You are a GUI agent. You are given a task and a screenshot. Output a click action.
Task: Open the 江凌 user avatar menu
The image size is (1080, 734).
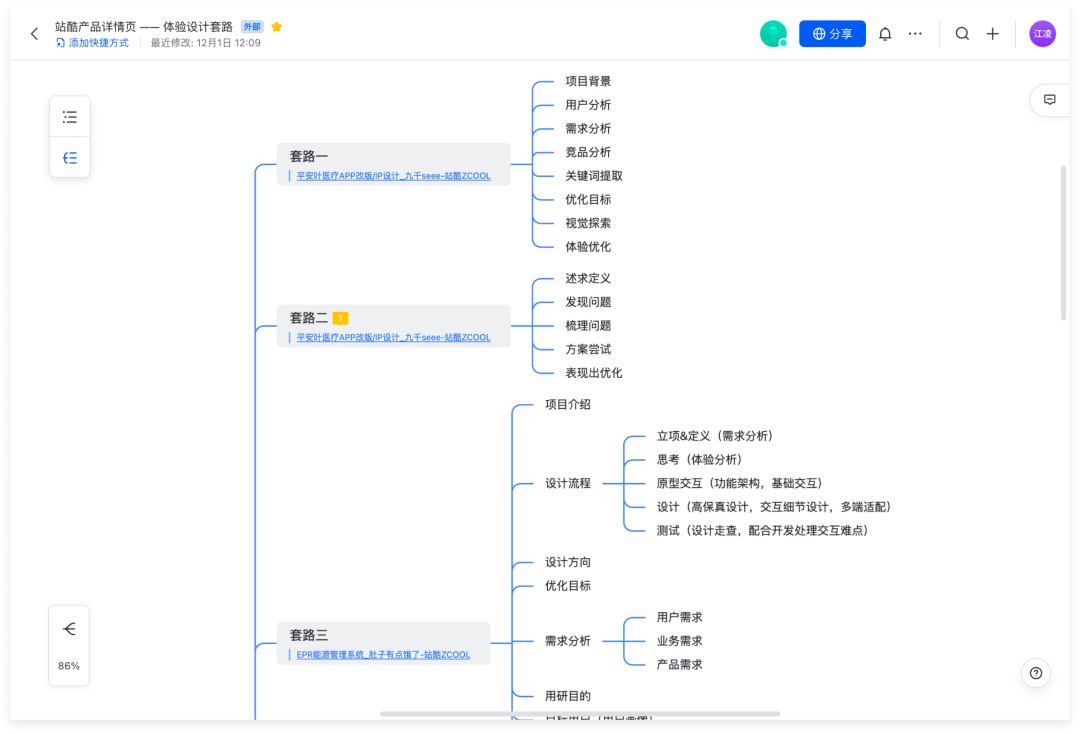1042,34
